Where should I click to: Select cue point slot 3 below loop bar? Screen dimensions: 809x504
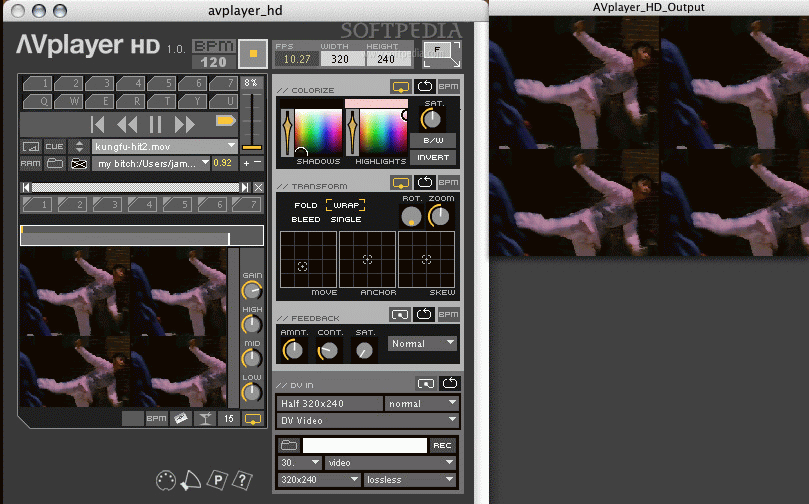pos(107,205)
